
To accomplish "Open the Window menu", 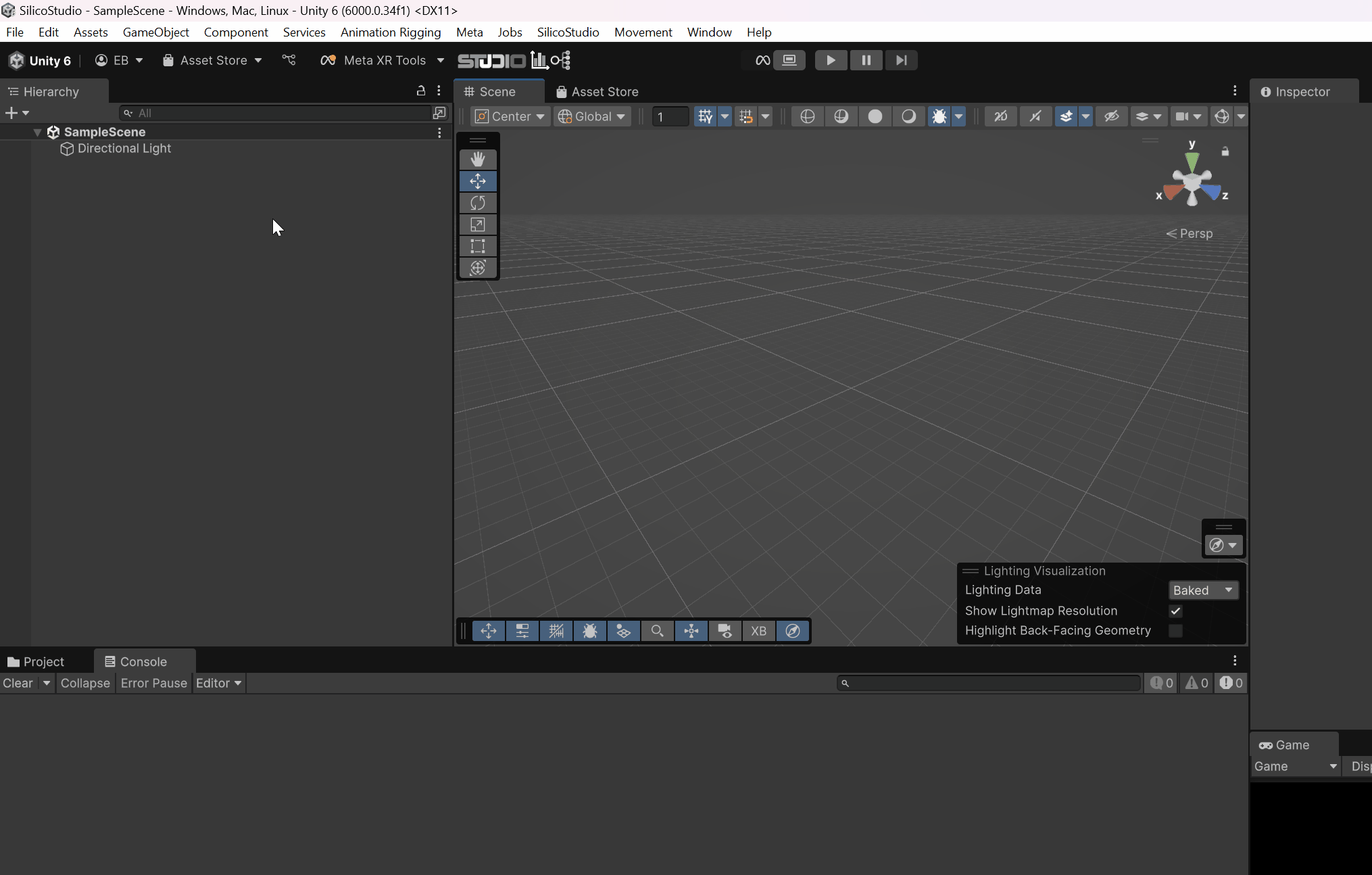I will pyautogui.click(x=709, y=32).
